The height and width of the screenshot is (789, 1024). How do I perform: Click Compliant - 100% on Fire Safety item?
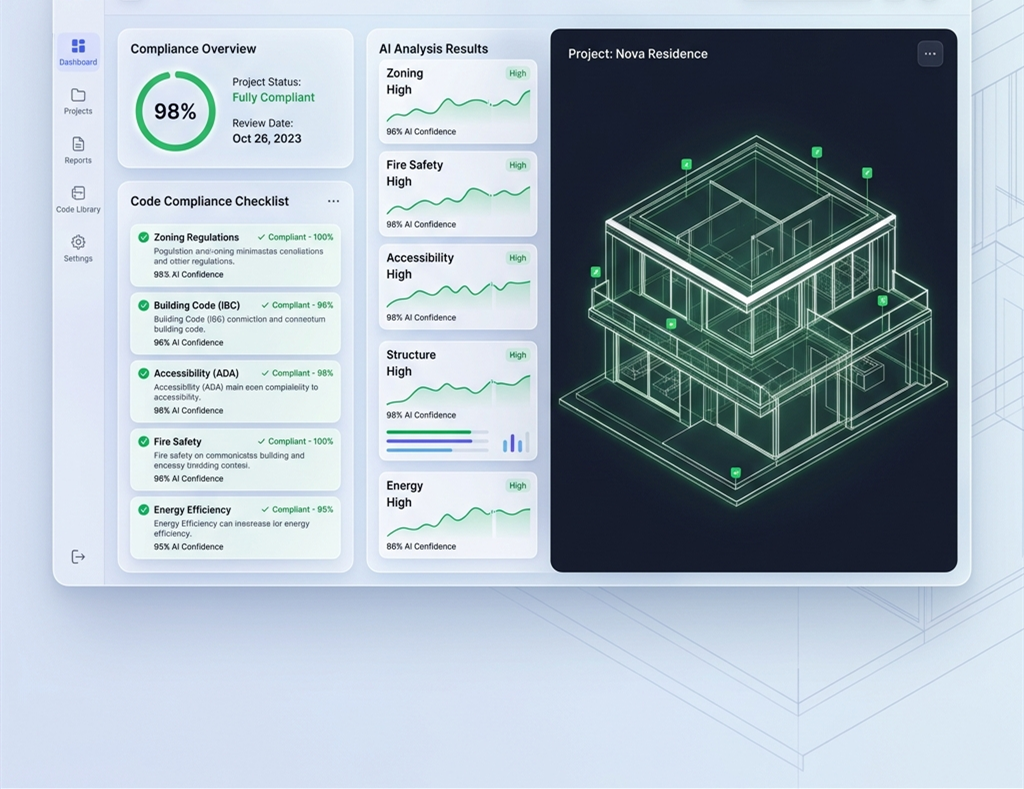tap(295, 442)
